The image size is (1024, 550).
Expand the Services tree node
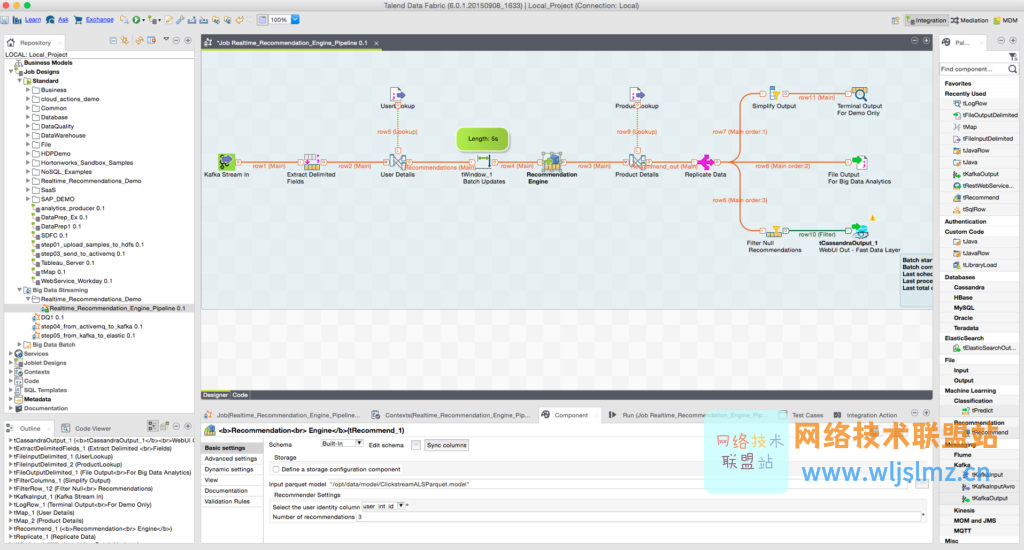click(x=11, y=353)
